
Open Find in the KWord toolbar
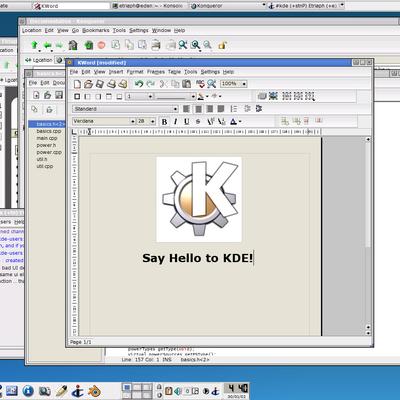[x=212, y=84]
